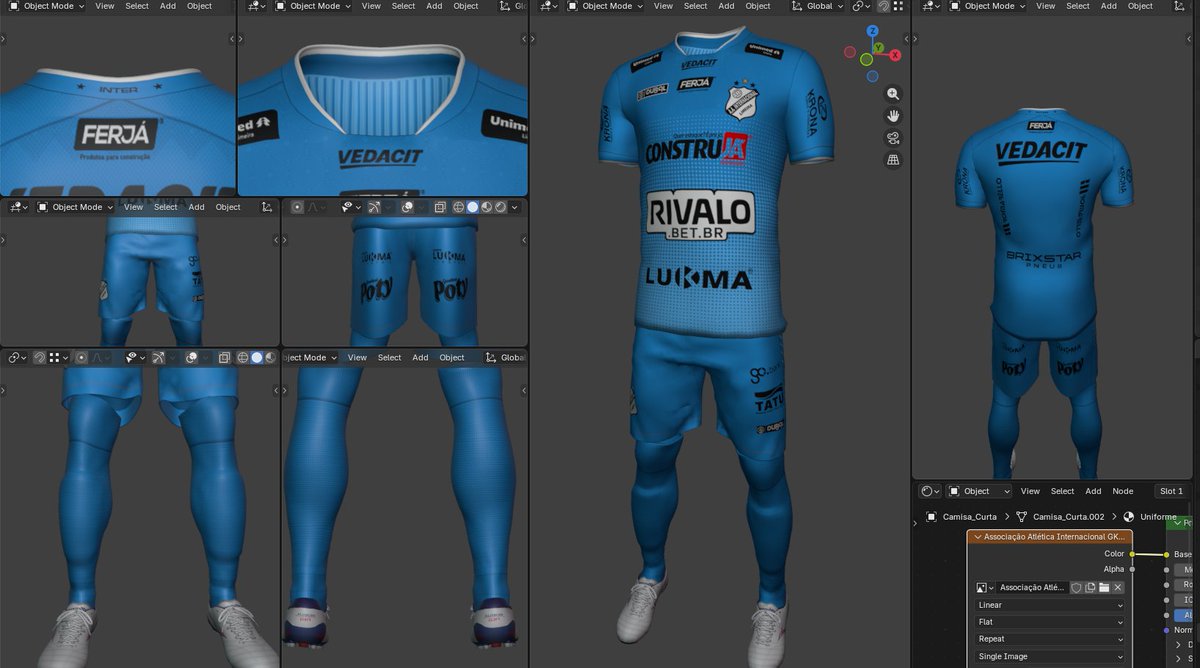This screenshot has width=1200, height=668.
Task: Open pivot link icon in the legs-front viewport header
Action: point(16,357)
